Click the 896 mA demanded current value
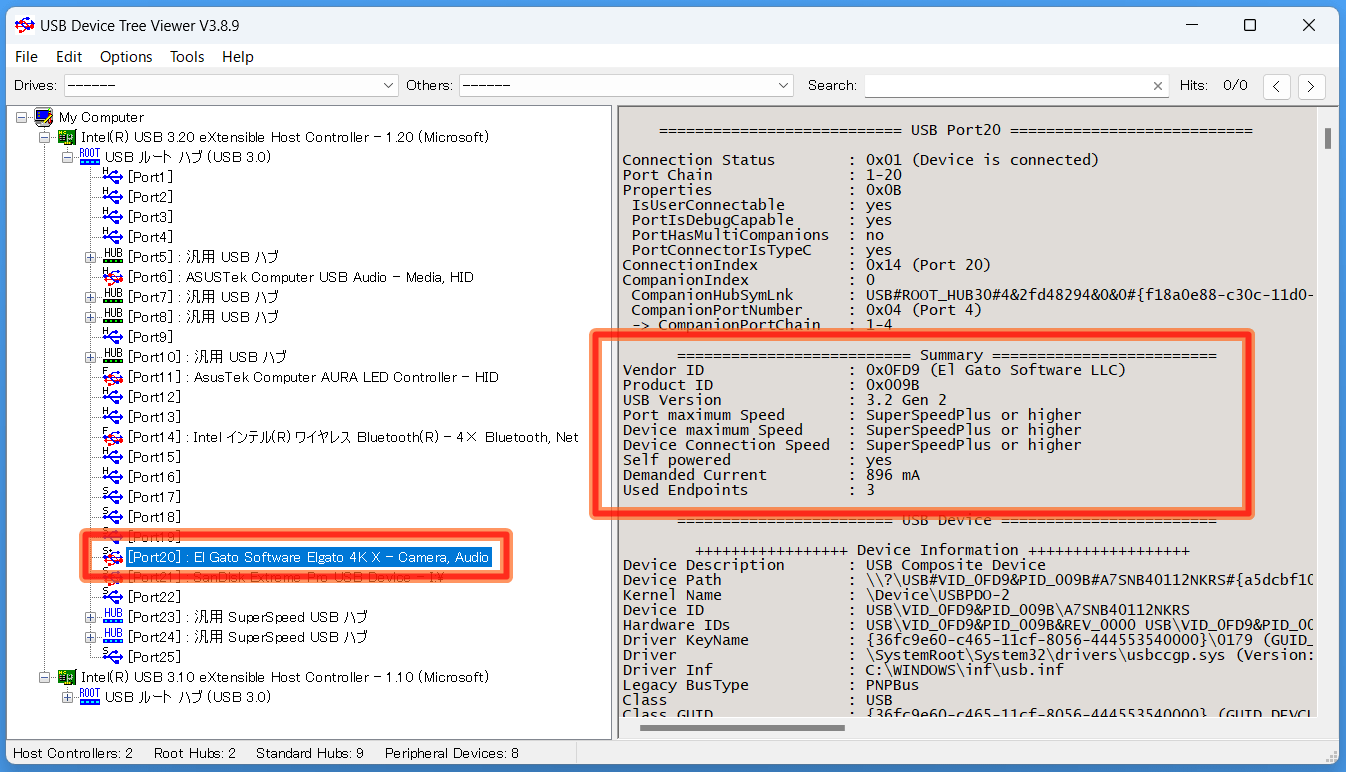The width and height of the screenshot is (1346, 772). [893, 475]
